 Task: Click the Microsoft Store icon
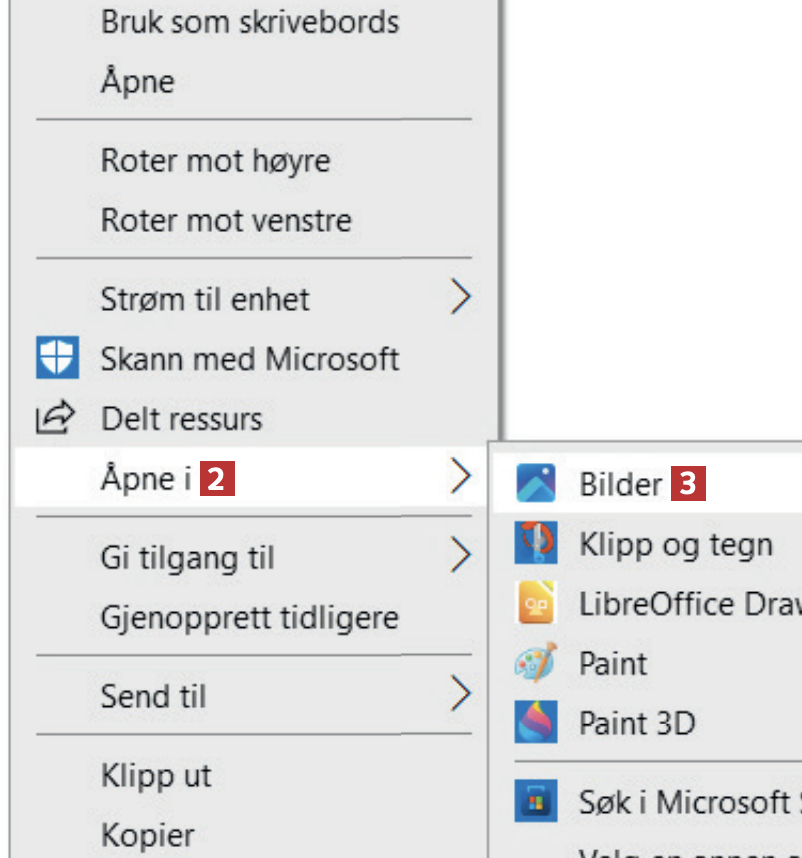(x=536, y=801)
